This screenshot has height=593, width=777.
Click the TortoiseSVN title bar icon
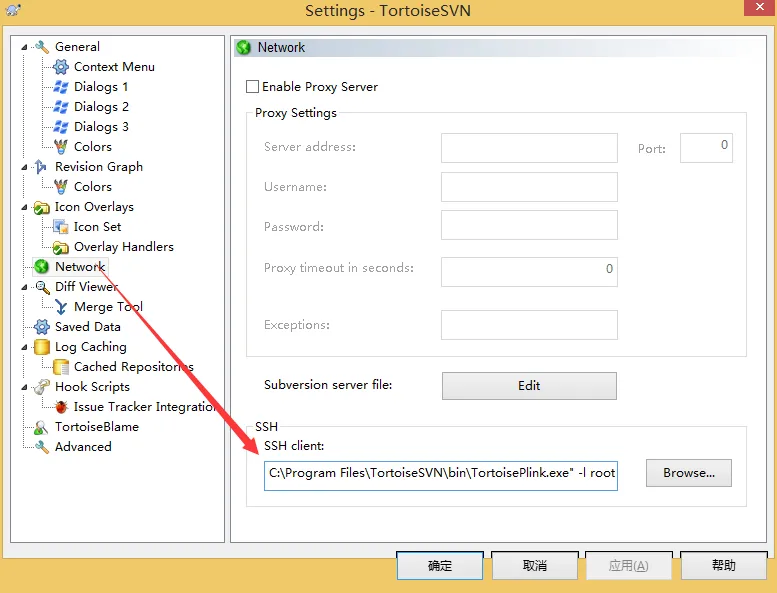click(13, 9)
